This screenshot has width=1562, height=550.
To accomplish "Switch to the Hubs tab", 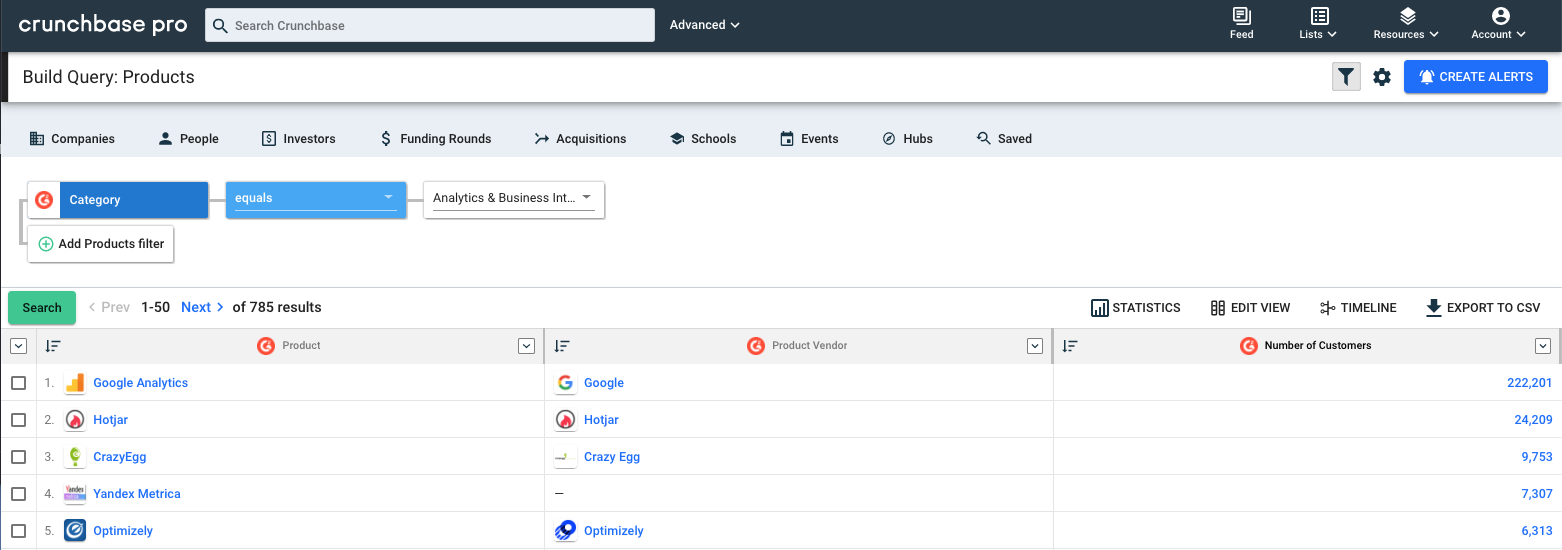I will point(907,139).
